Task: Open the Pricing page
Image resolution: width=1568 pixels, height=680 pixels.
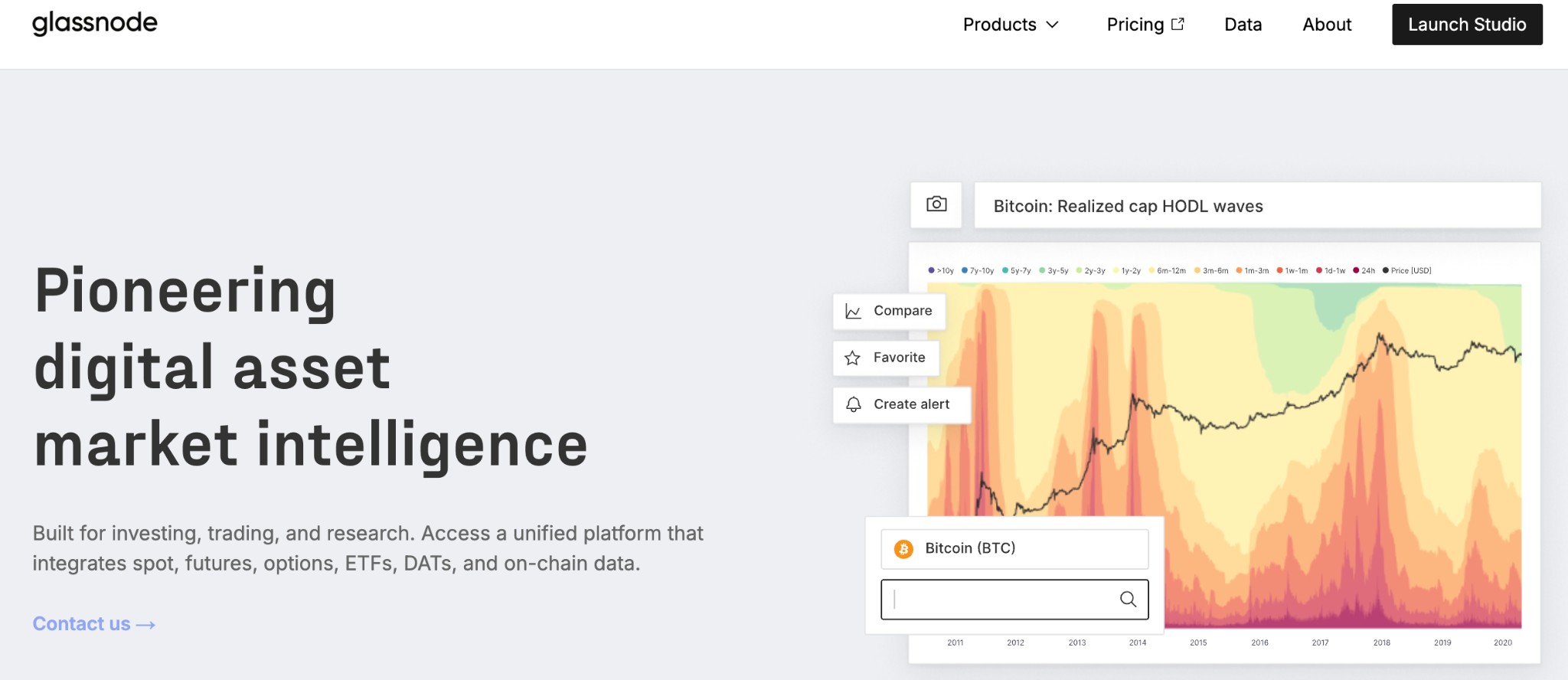Action: pos(1135,25)
